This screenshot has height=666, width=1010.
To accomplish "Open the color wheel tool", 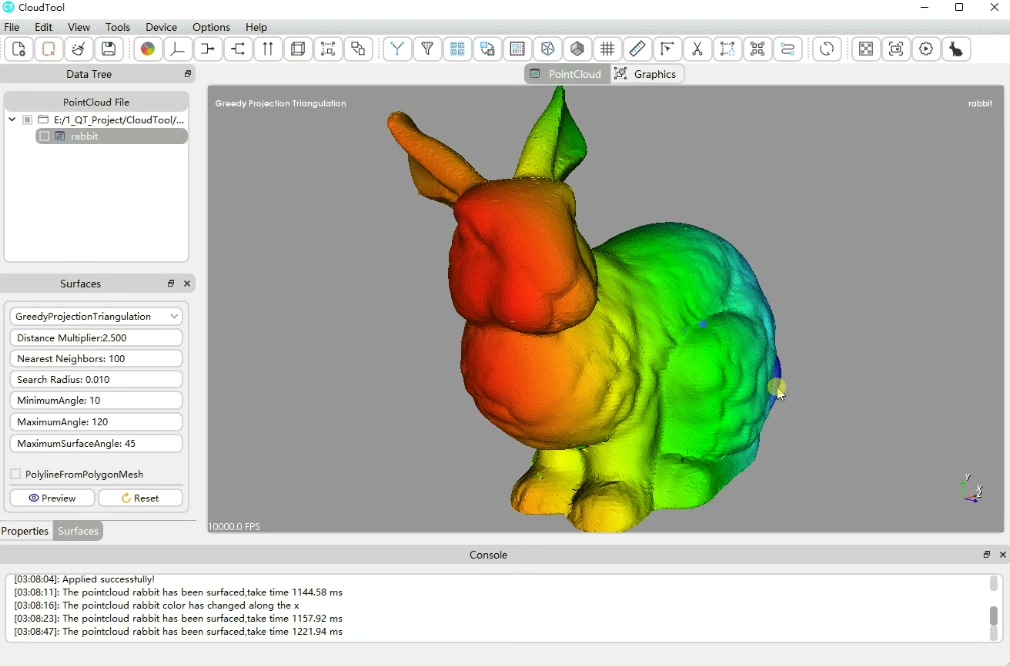I will point(148,49).
